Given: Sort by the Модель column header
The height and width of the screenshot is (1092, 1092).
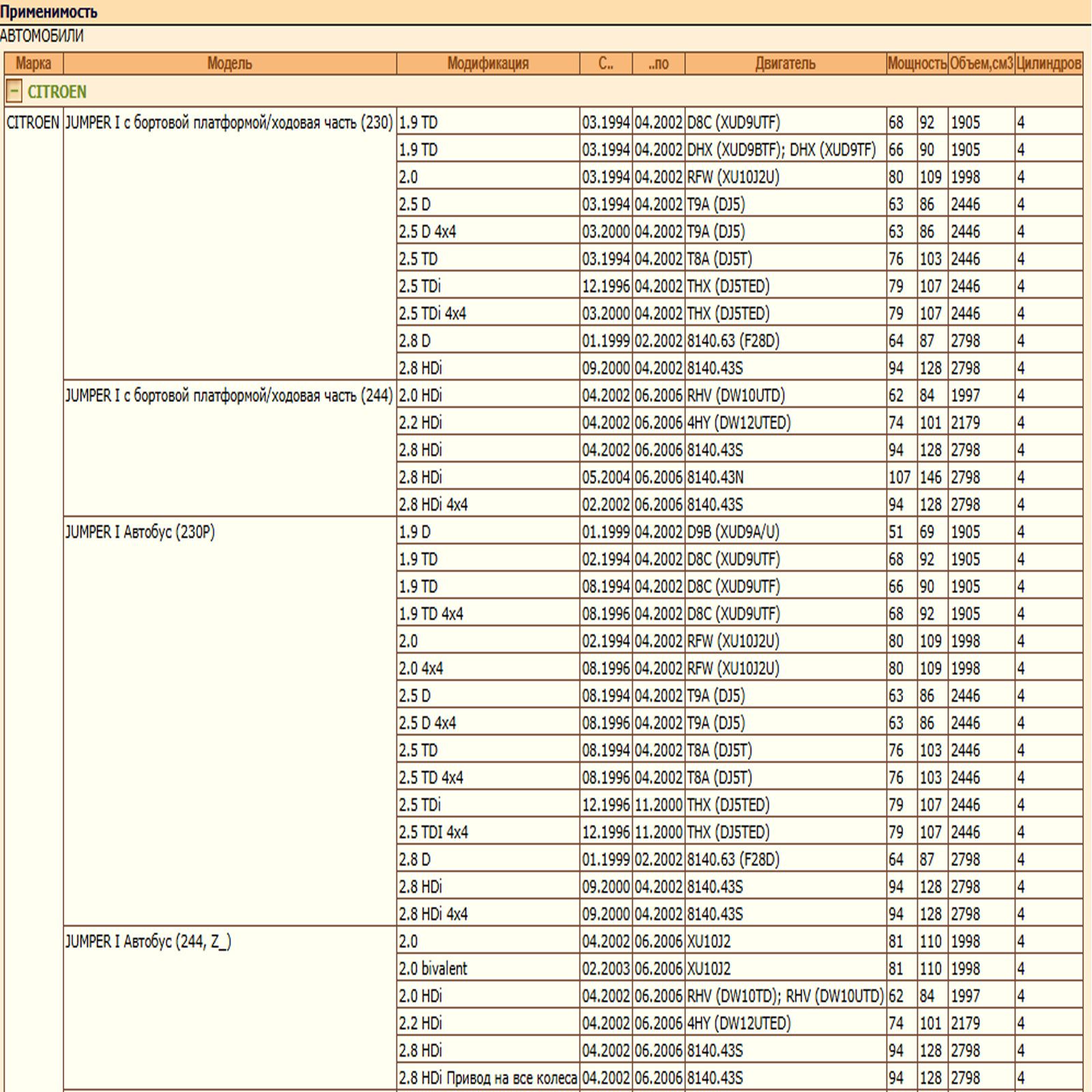Looking at the screenshot, I should click(229, 63).
